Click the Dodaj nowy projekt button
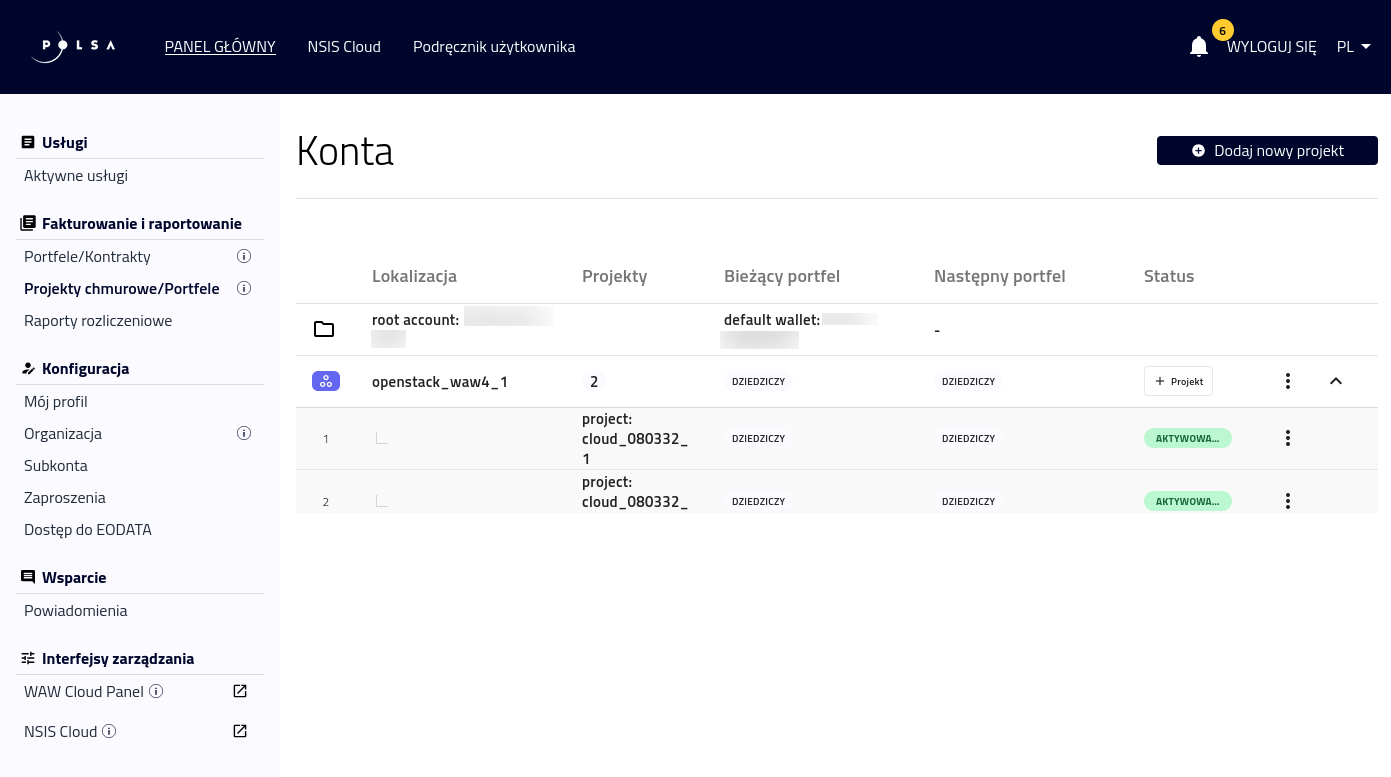This screenshot has height=777, width=1391. [1267, 151]
